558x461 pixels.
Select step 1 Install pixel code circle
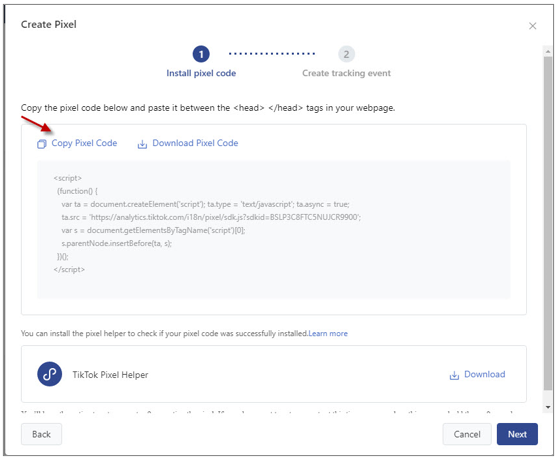tap(201, 54)
